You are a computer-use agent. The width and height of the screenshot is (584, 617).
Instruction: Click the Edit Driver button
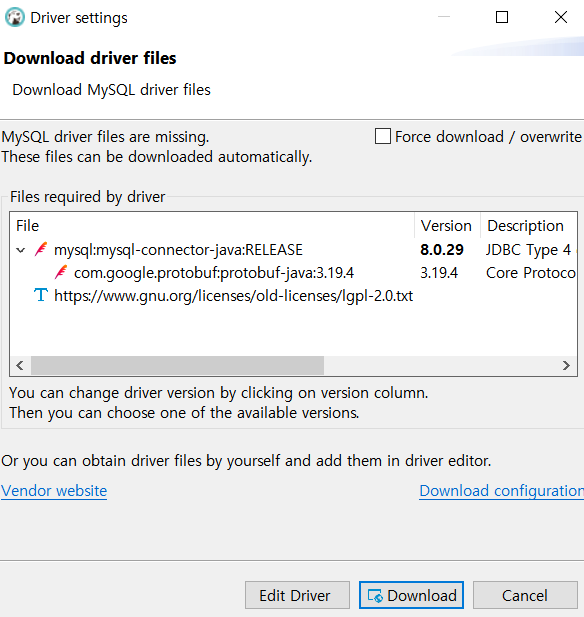[297, 595]
